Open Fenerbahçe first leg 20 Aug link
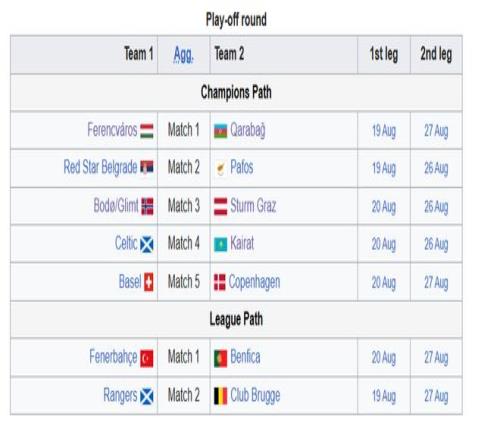Viewport: 500px width, 440px height. [x=384, y=358]
